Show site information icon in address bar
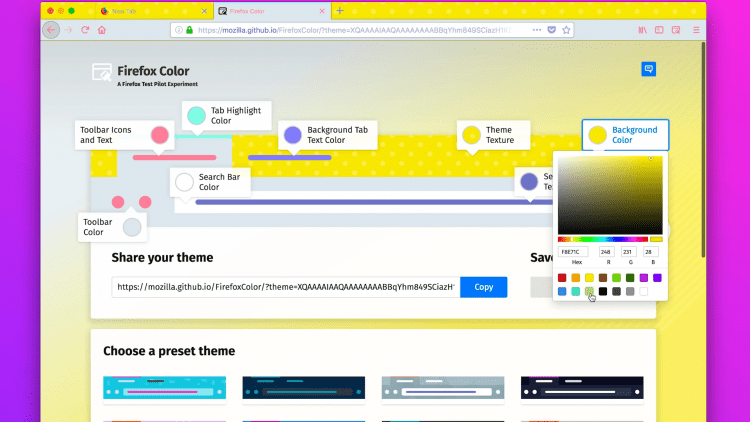Viewport: 750px width, 422px height. [x=178, y=30]
